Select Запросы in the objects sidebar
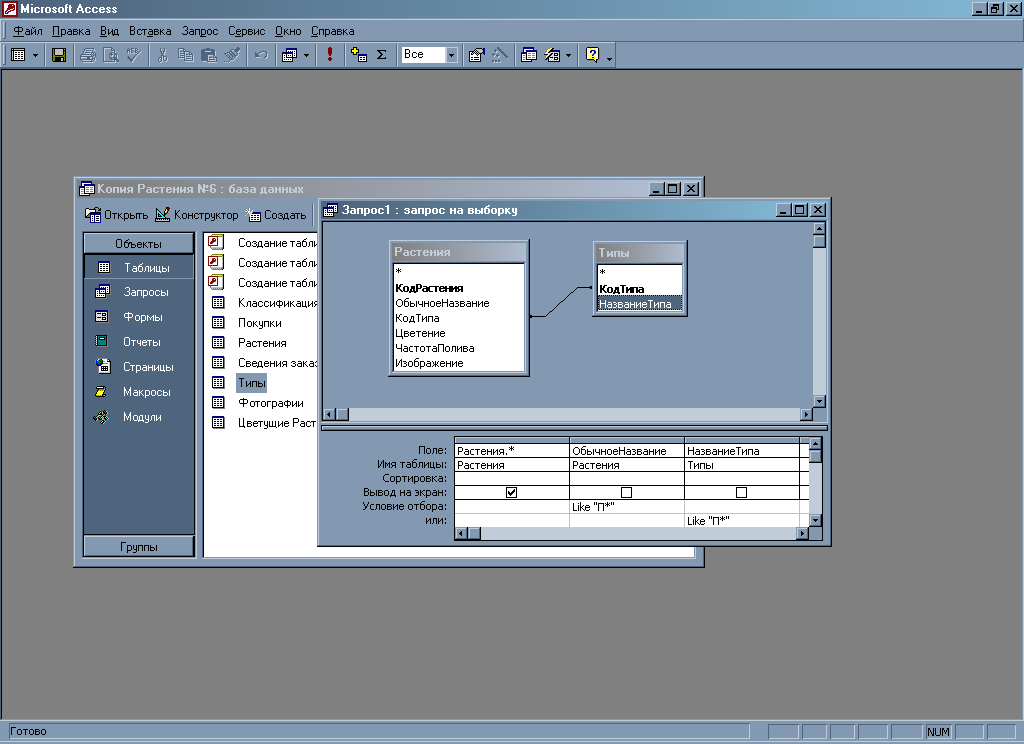The image size is (1024, 744). point(138,292)
